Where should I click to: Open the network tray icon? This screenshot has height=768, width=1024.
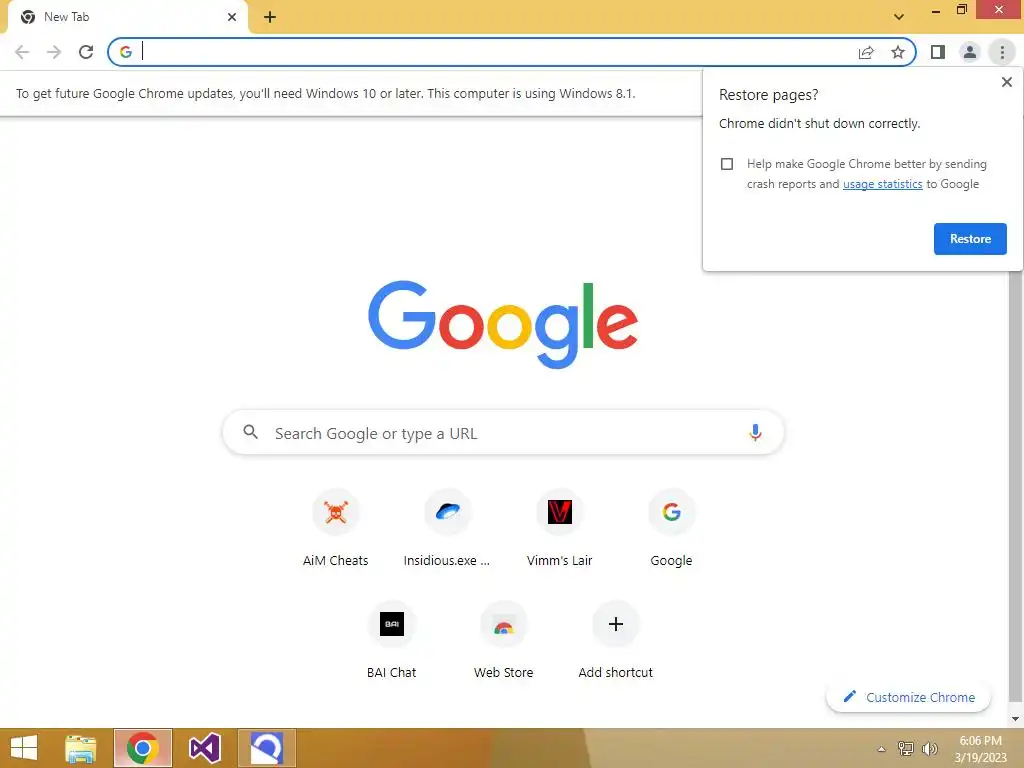pos(906,749)
